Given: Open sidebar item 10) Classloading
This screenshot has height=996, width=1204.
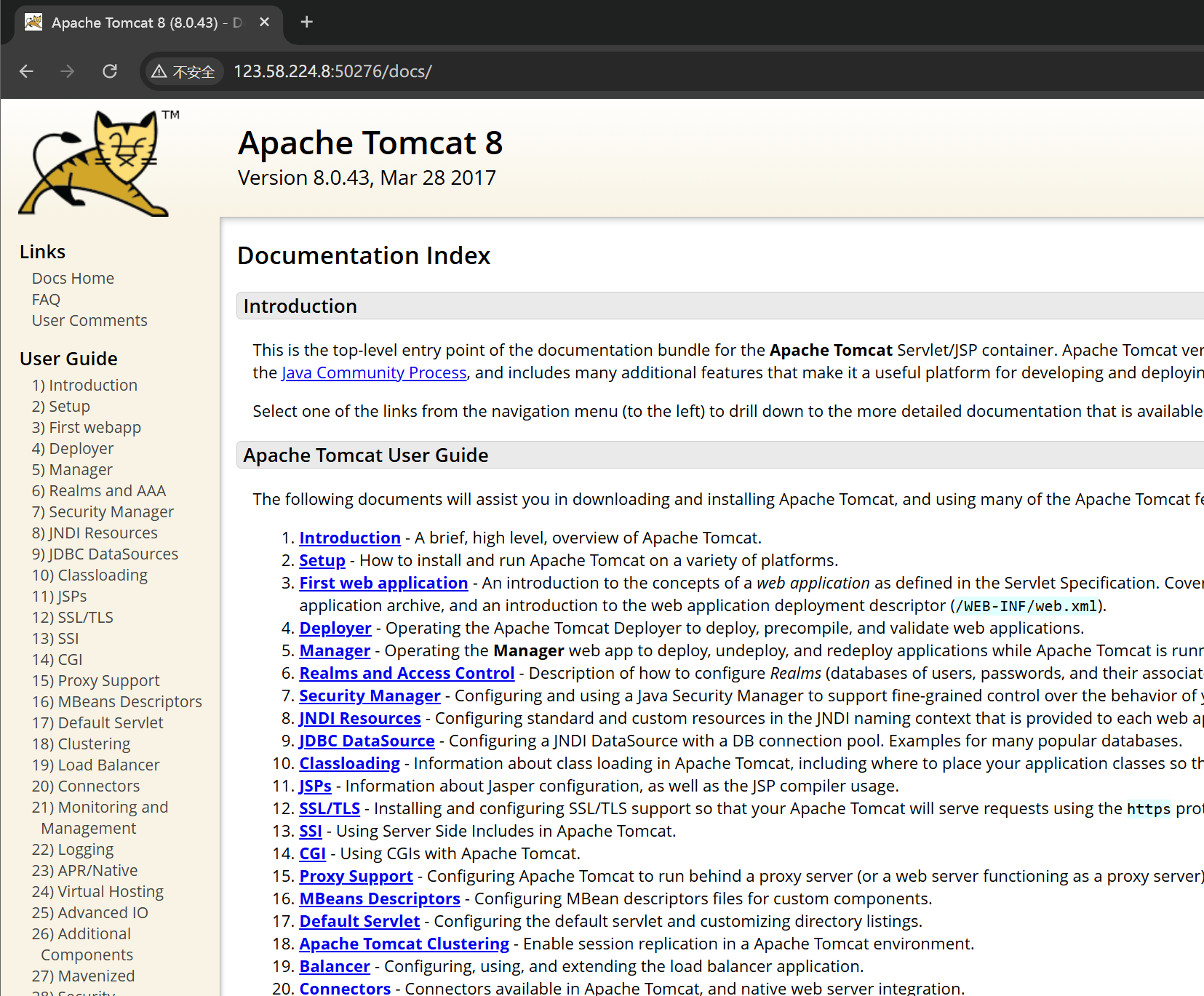Looking at the screenshot, I should [89, 575].
